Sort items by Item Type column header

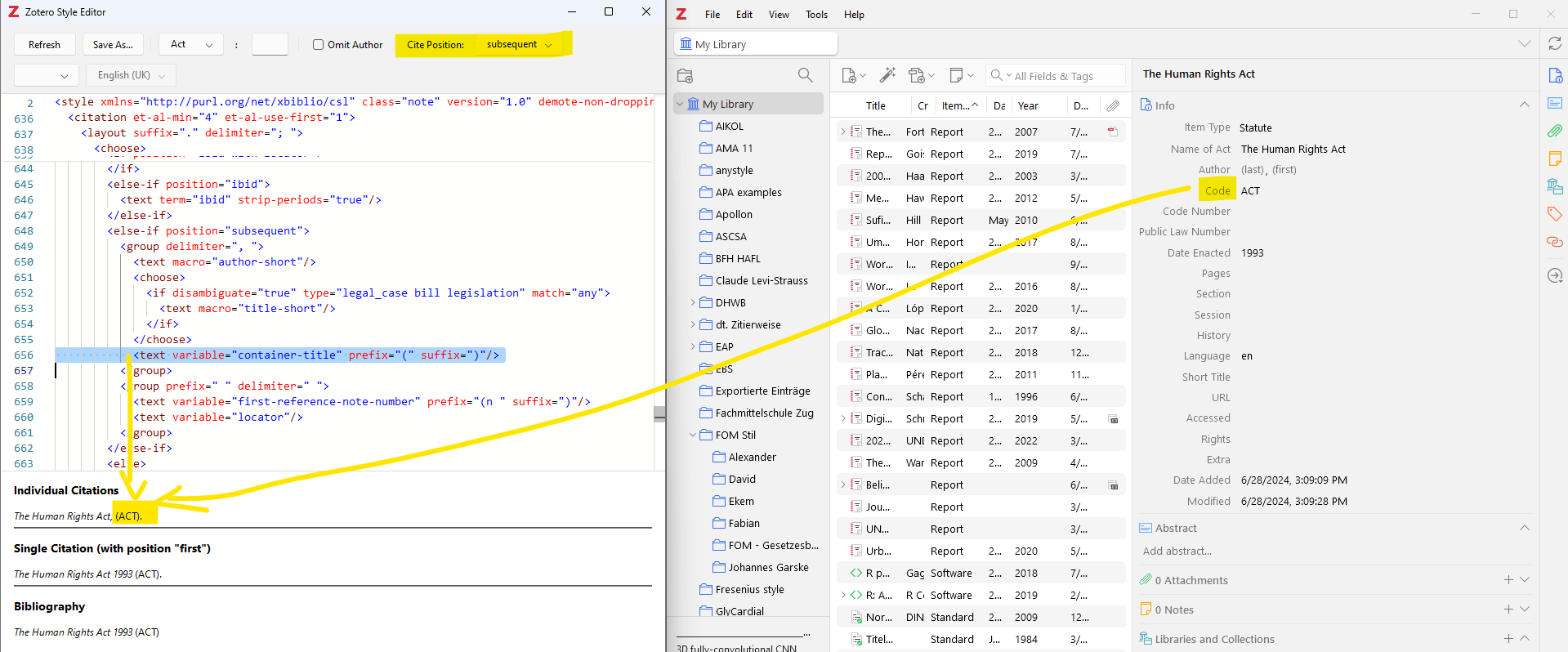pyautogui.click(x=959, y=105)
